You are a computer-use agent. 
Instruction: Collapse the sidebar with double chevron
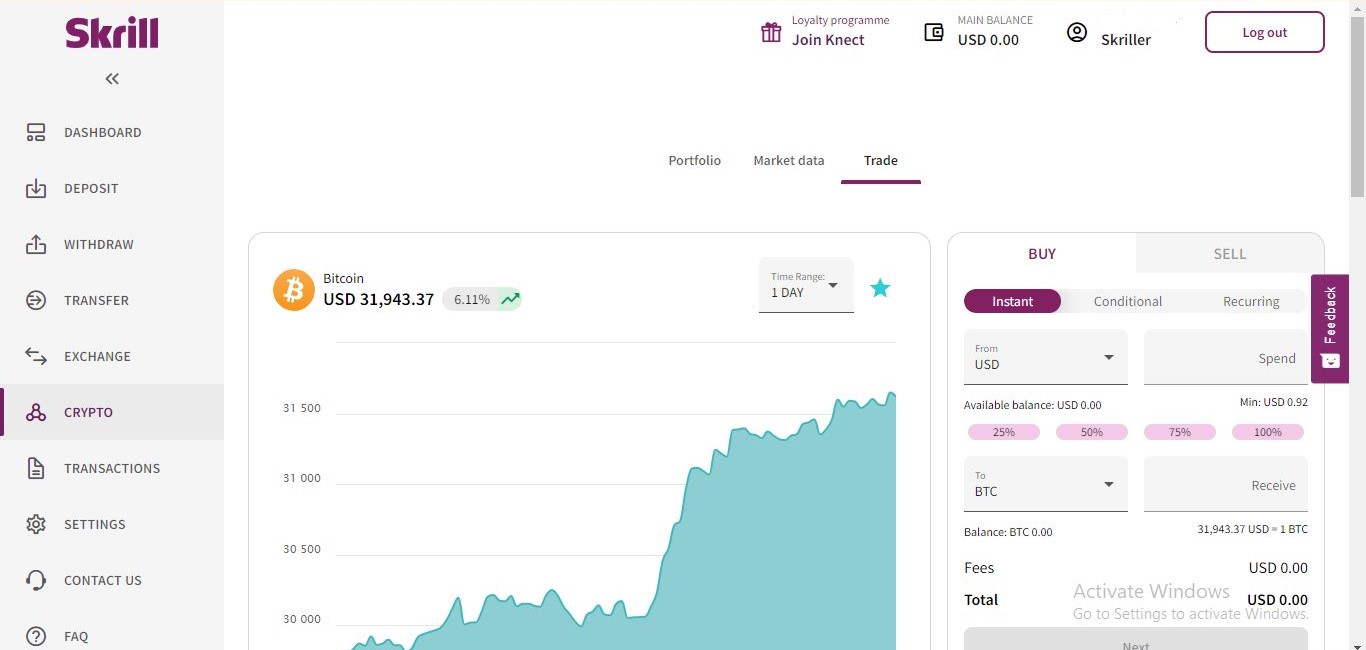click(112, 79)
